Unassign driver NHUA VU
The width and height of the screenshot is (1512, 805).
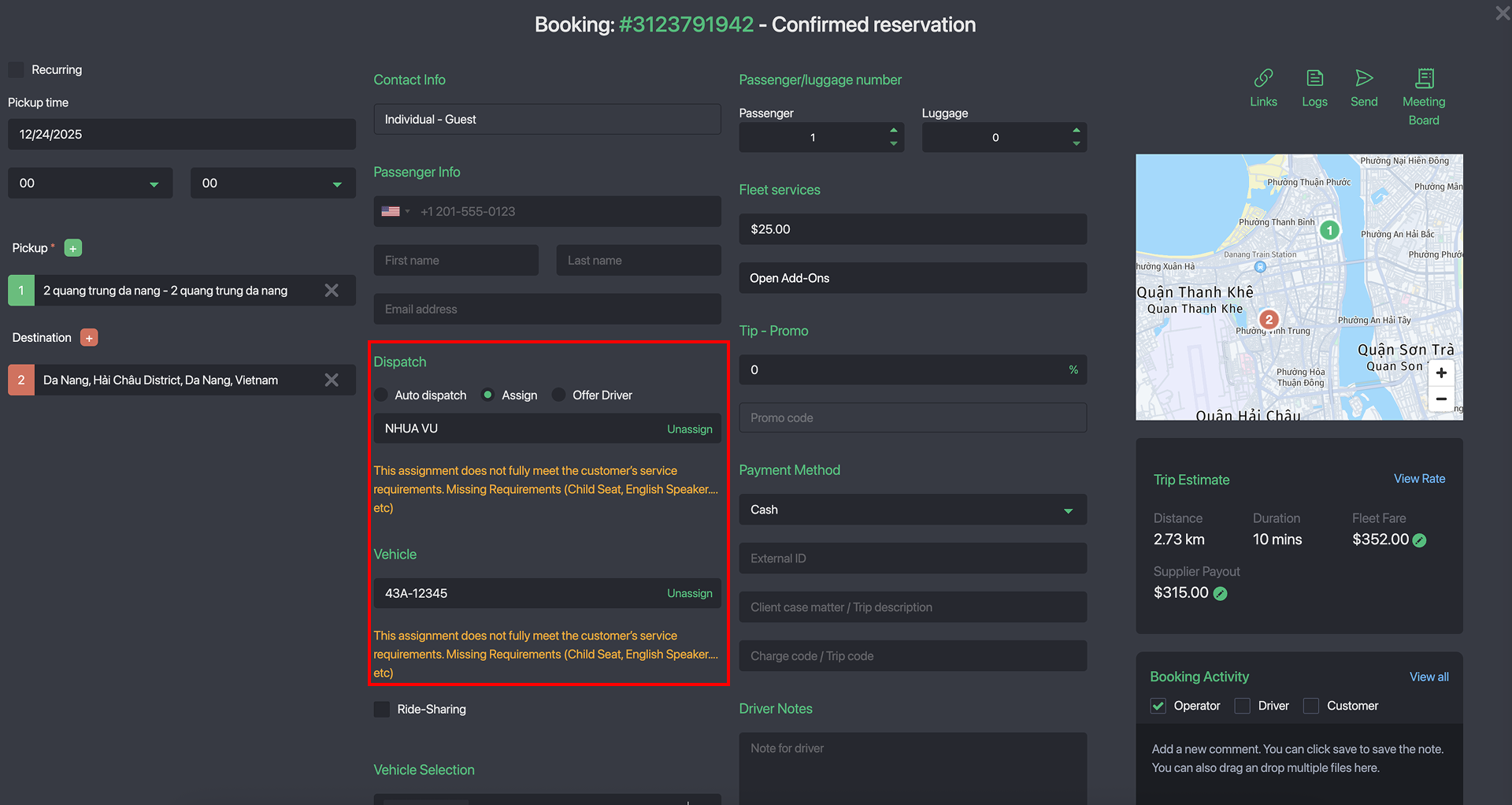pyautogui.click(x=689, y=429)
